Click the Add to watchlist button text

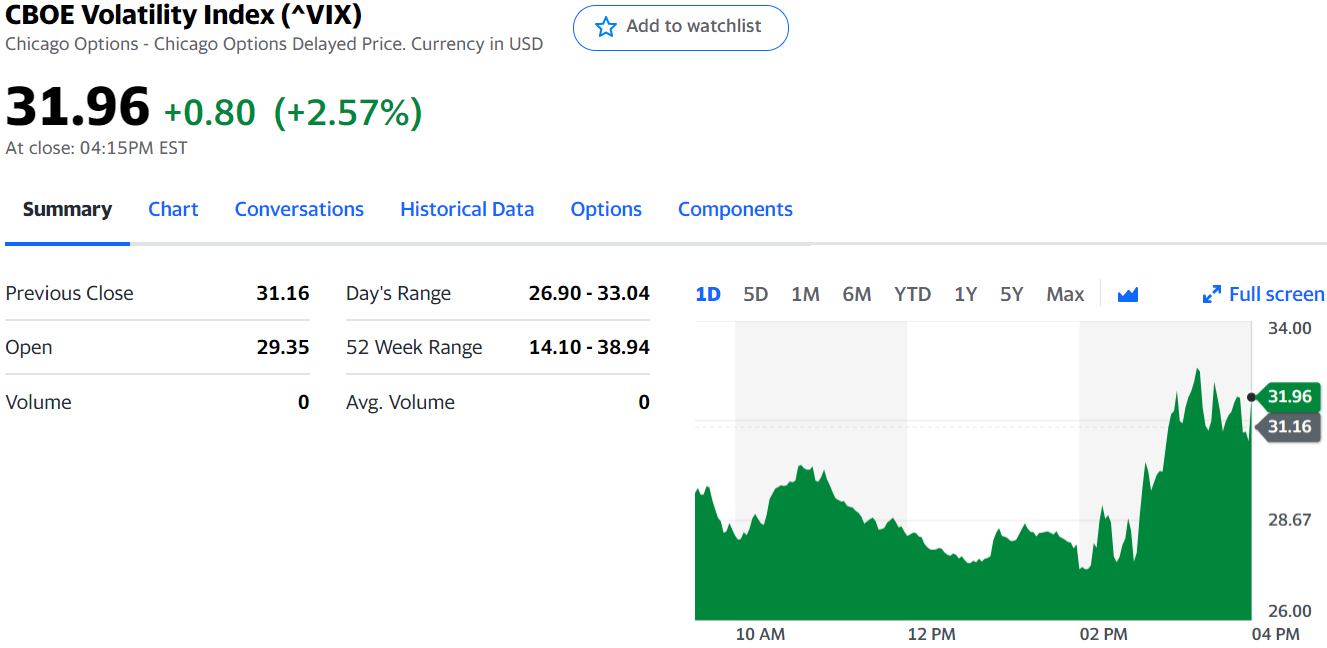[693, 26]
